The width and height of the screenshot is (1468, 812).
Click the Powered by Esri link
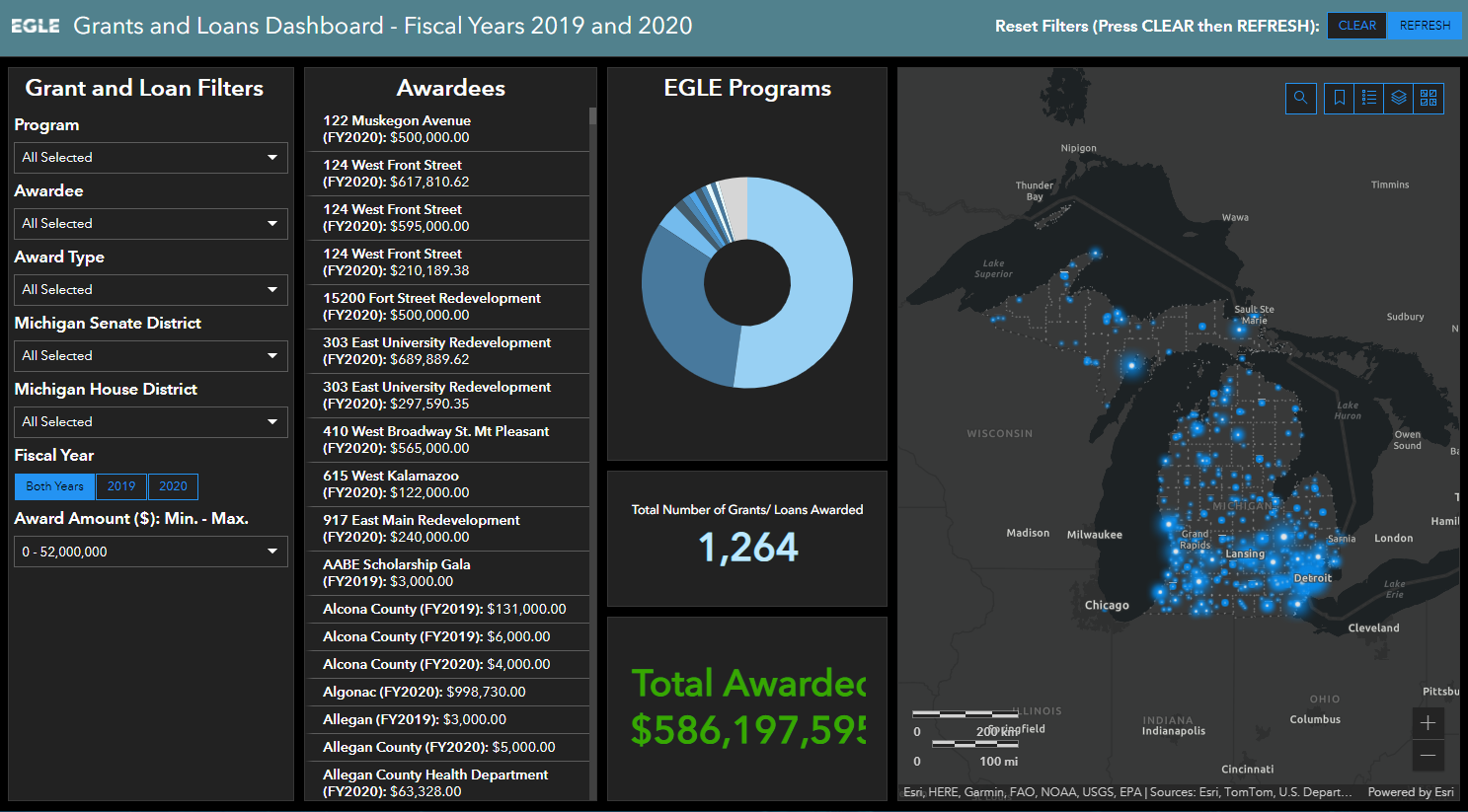[x=1411, y=791]
